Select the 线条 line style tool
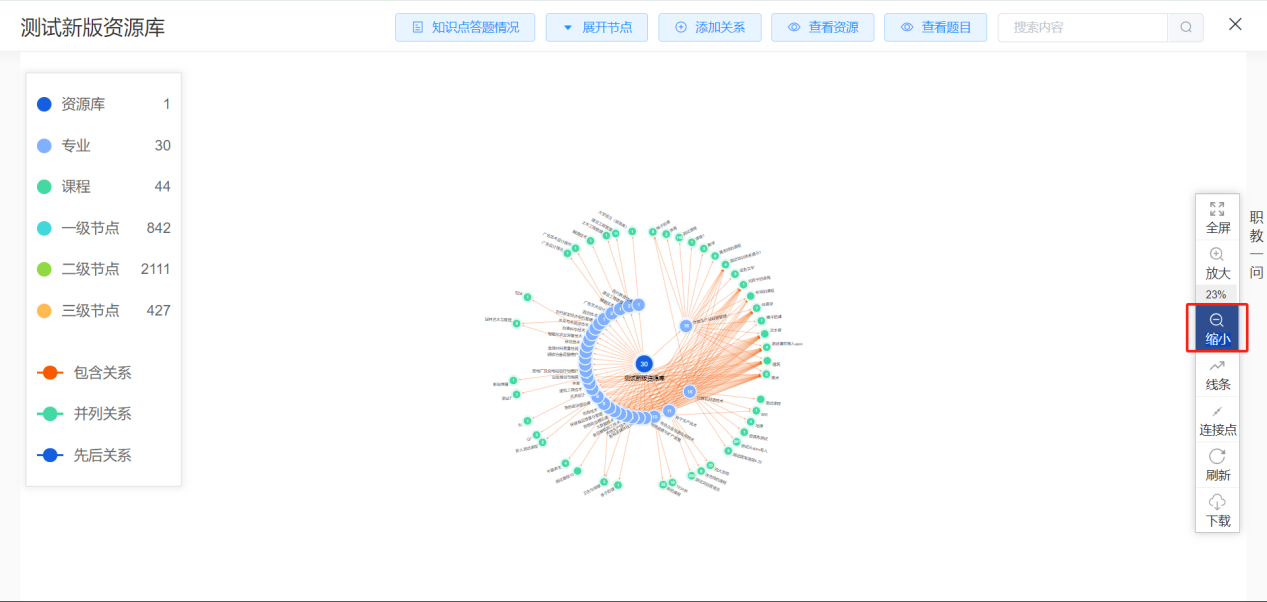This screenshot has height=602, width=1267. 1217,375
